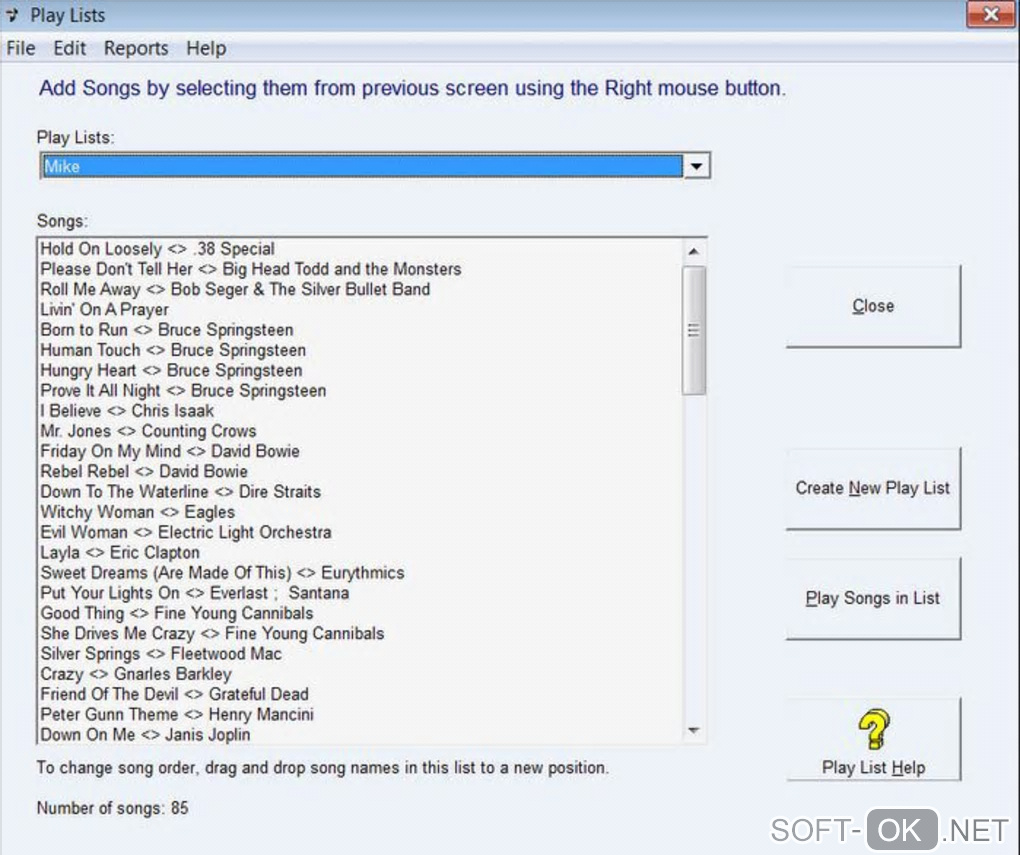This screenshot has width=1020, height=855.
Task: Click the scroll down arrow of song list
Action: coord(693,730)
